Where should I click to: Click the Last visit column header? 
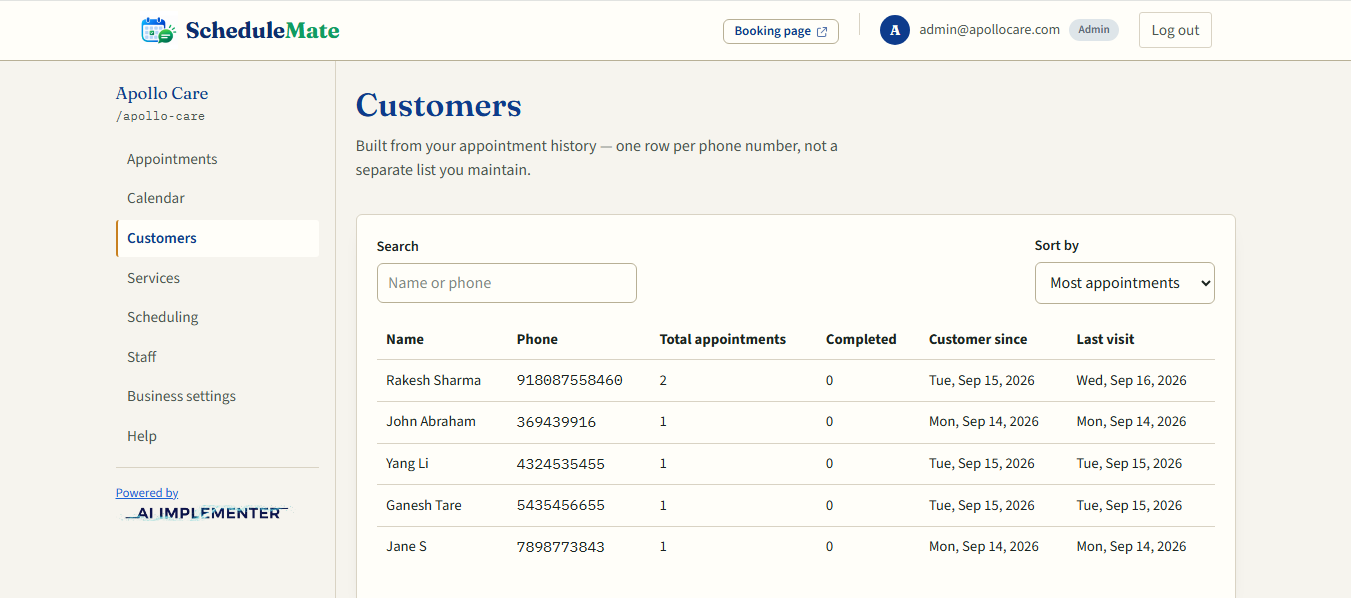click(x=1105, y=339)
